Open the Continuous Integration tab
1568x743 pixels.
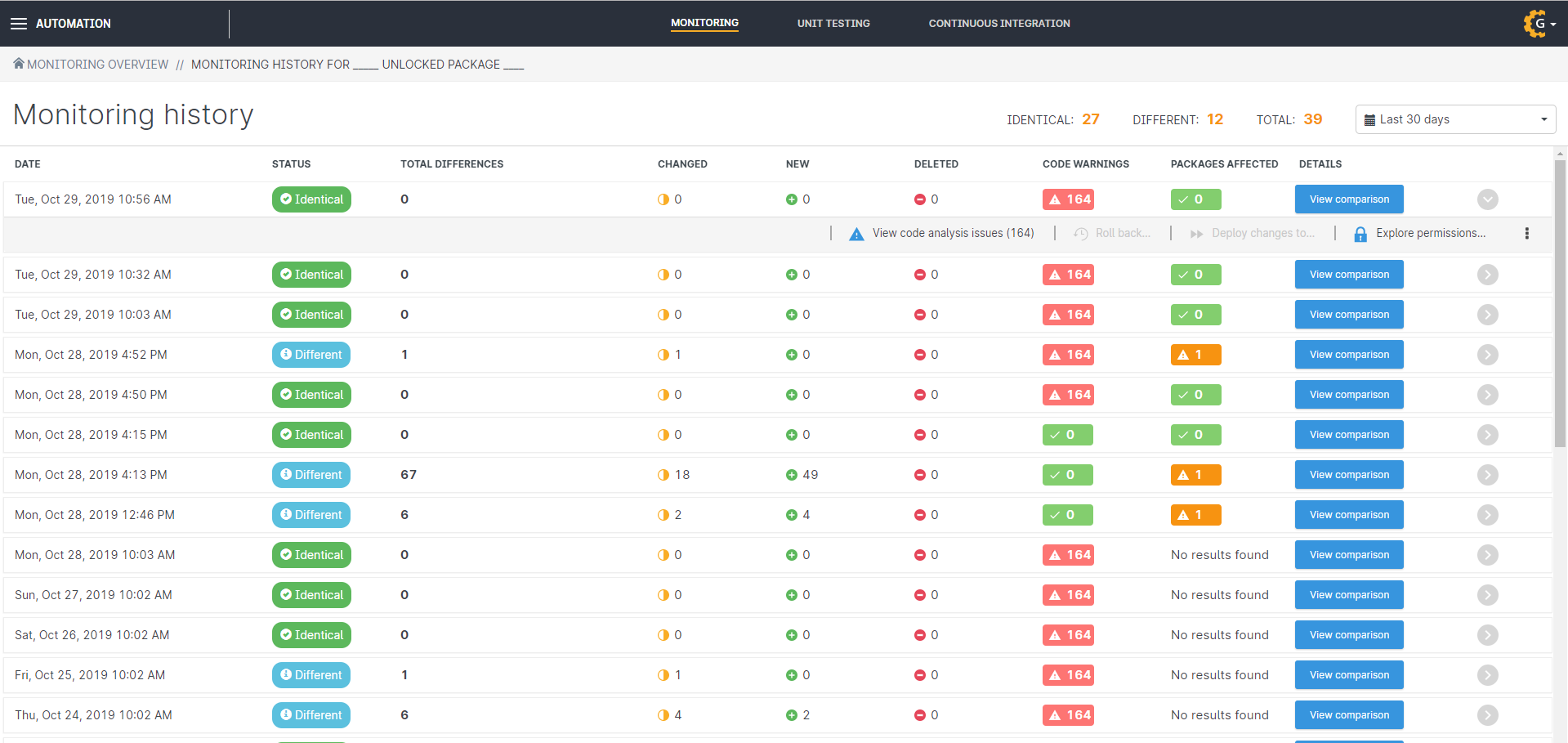click(998, 24)
